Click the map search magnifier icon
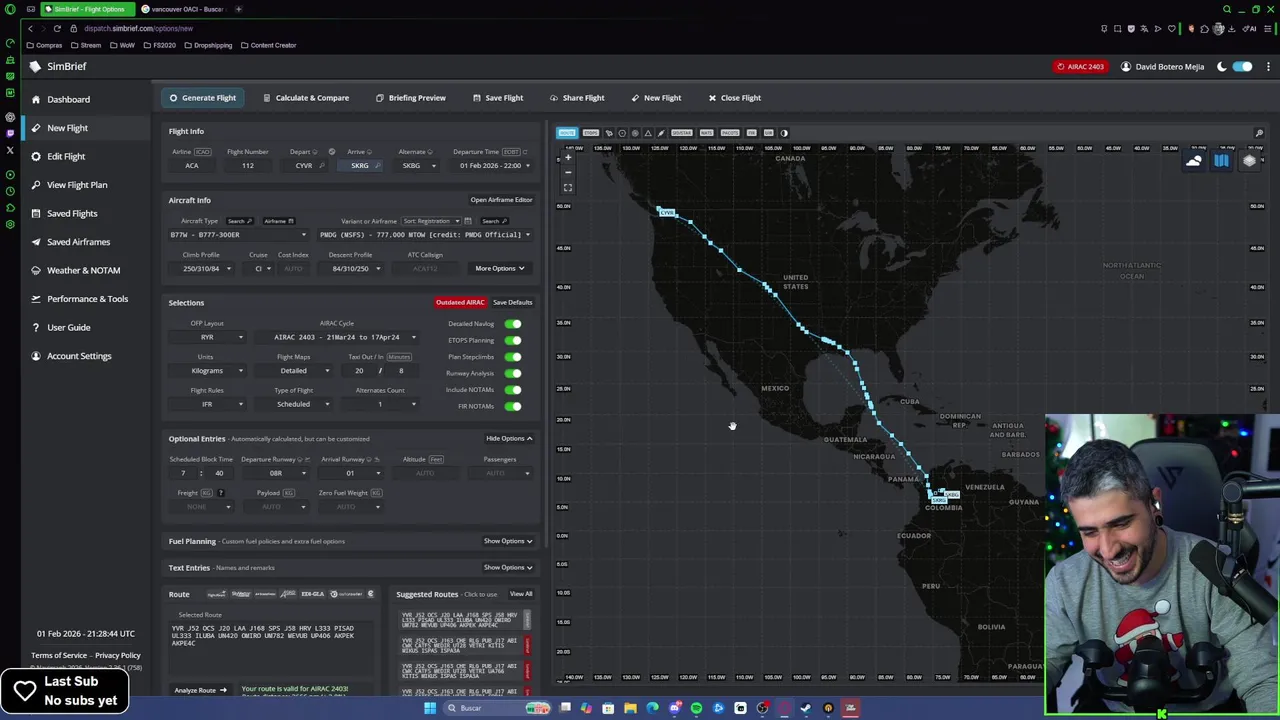 (1259, 133)
